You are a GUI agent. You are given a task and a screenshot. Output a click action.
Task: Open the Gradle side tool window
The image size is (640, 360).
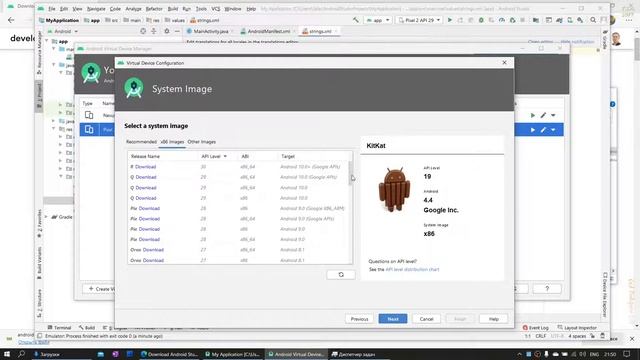coord(604,40)
